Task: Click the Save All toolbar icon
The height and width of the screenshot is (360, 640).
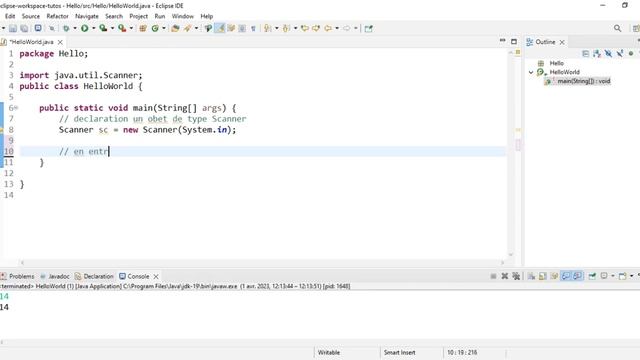Action: (x=24, y=28)
